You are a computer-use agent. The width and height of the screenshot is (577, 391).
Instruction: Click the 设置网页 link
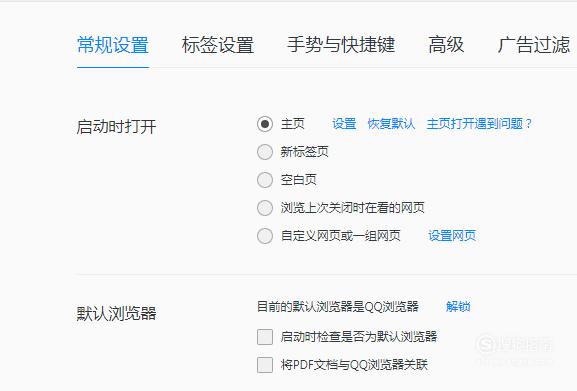452,235
